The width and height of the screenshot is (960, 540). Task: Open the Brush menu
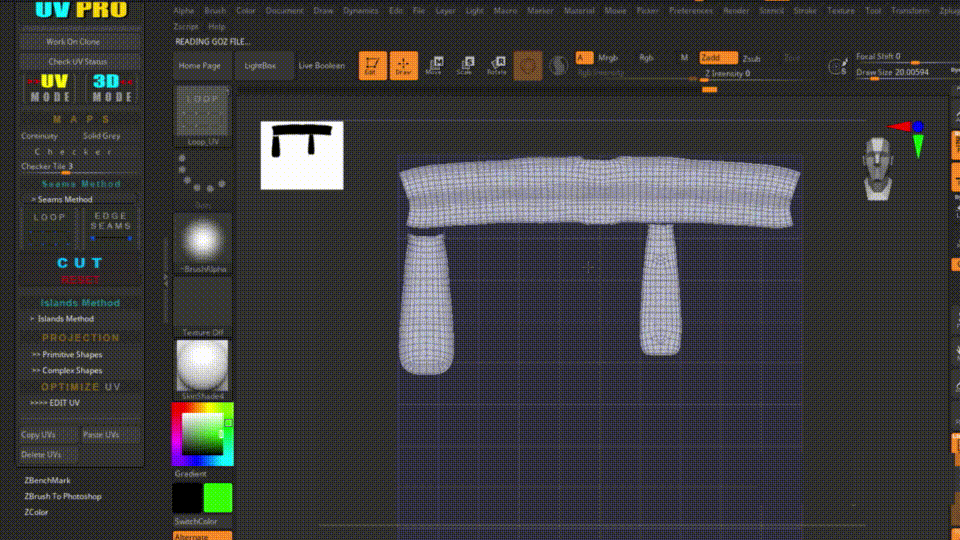(x=215, y=11)
